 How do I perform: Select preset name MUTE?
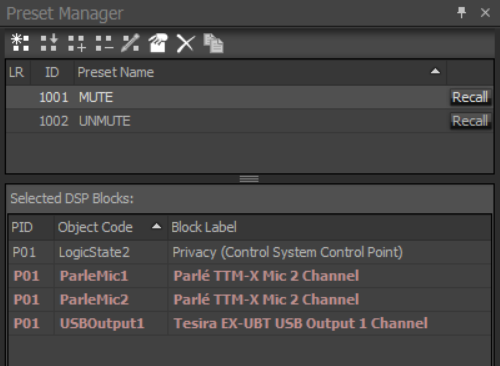(96, 97)
